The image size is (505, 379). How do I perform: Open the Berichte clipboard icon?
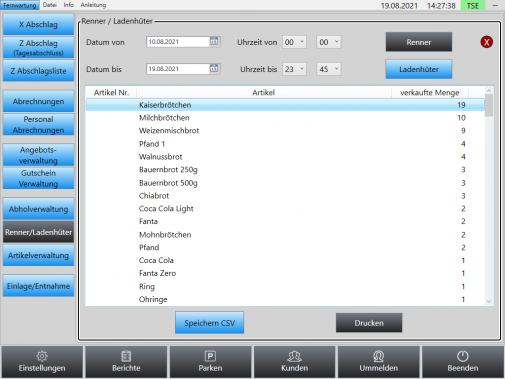click(126, 356)
